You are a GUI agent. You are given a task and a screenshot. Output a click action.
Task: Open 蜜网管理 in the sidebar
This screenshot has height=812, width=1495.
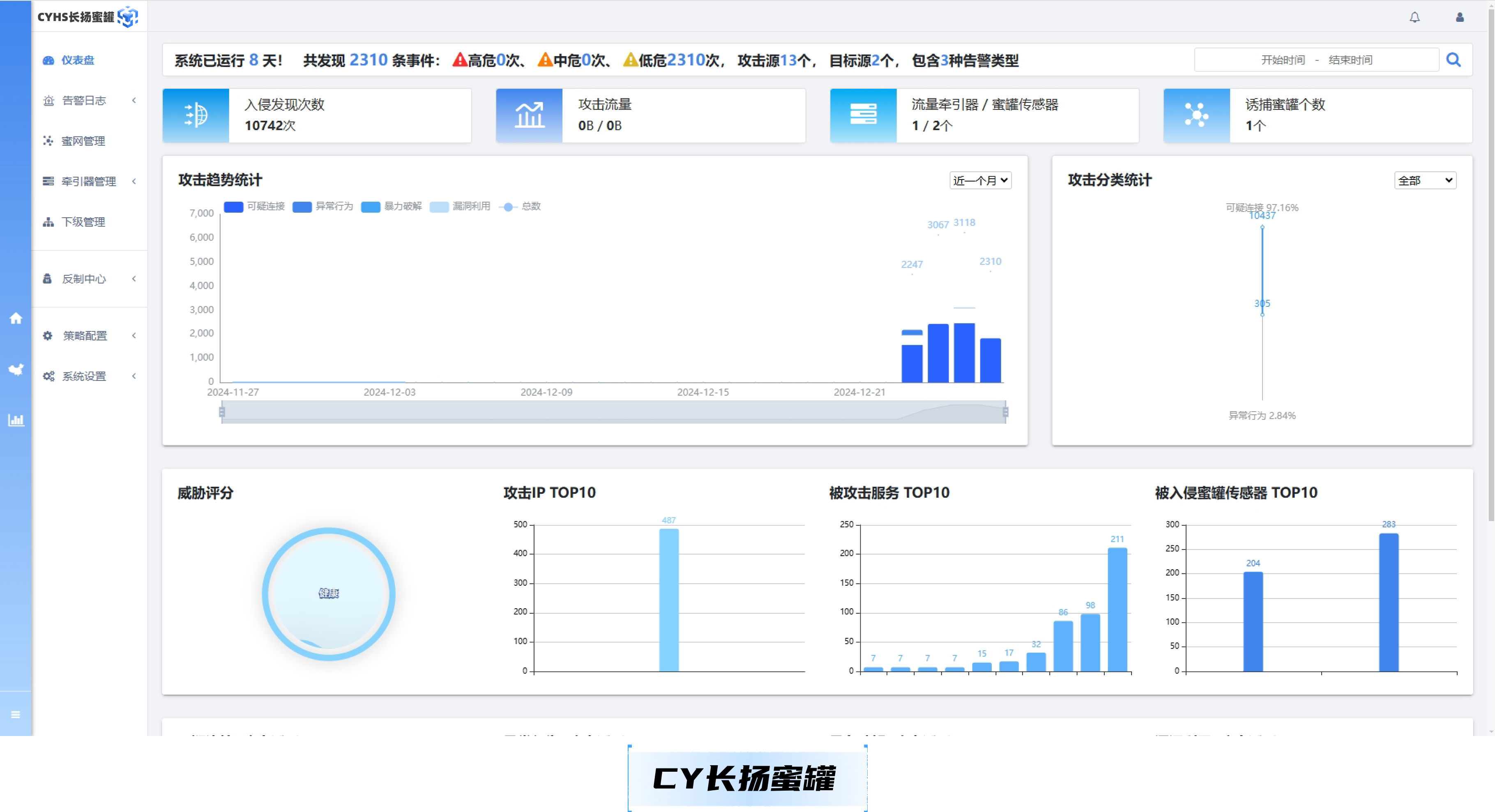point(83,141)
